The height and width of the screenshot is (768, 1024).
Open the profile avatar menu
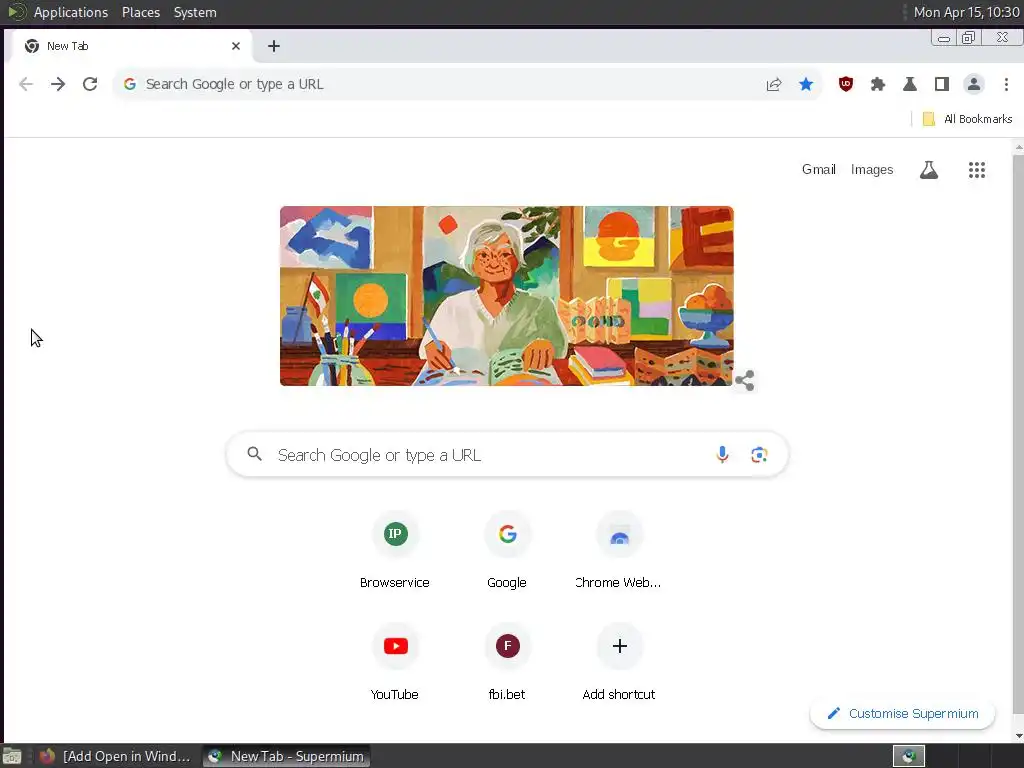974,84
